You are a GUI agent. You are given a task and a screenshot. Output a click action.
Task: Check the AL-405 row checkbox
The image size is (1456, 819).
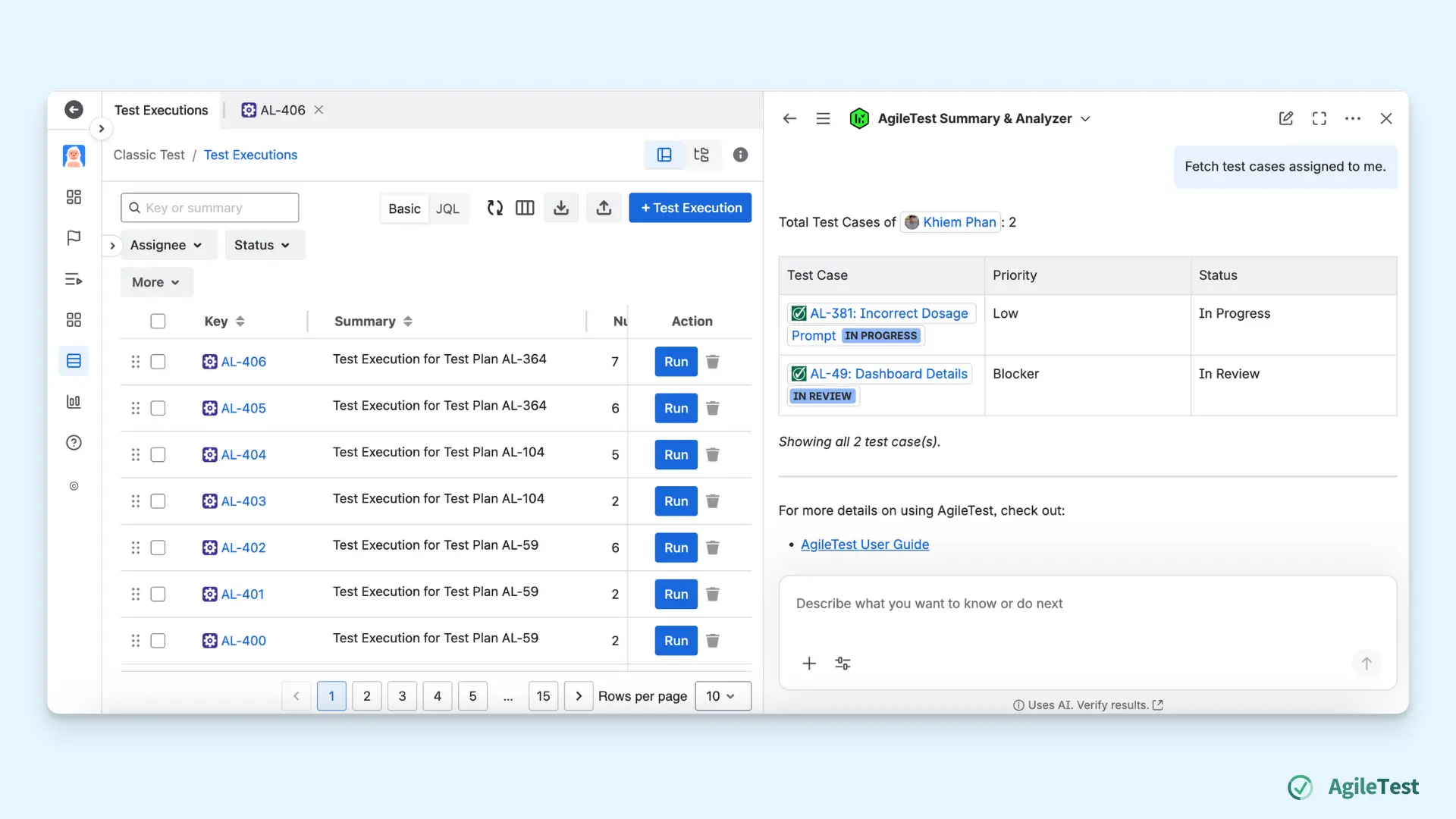coord(158,408)
